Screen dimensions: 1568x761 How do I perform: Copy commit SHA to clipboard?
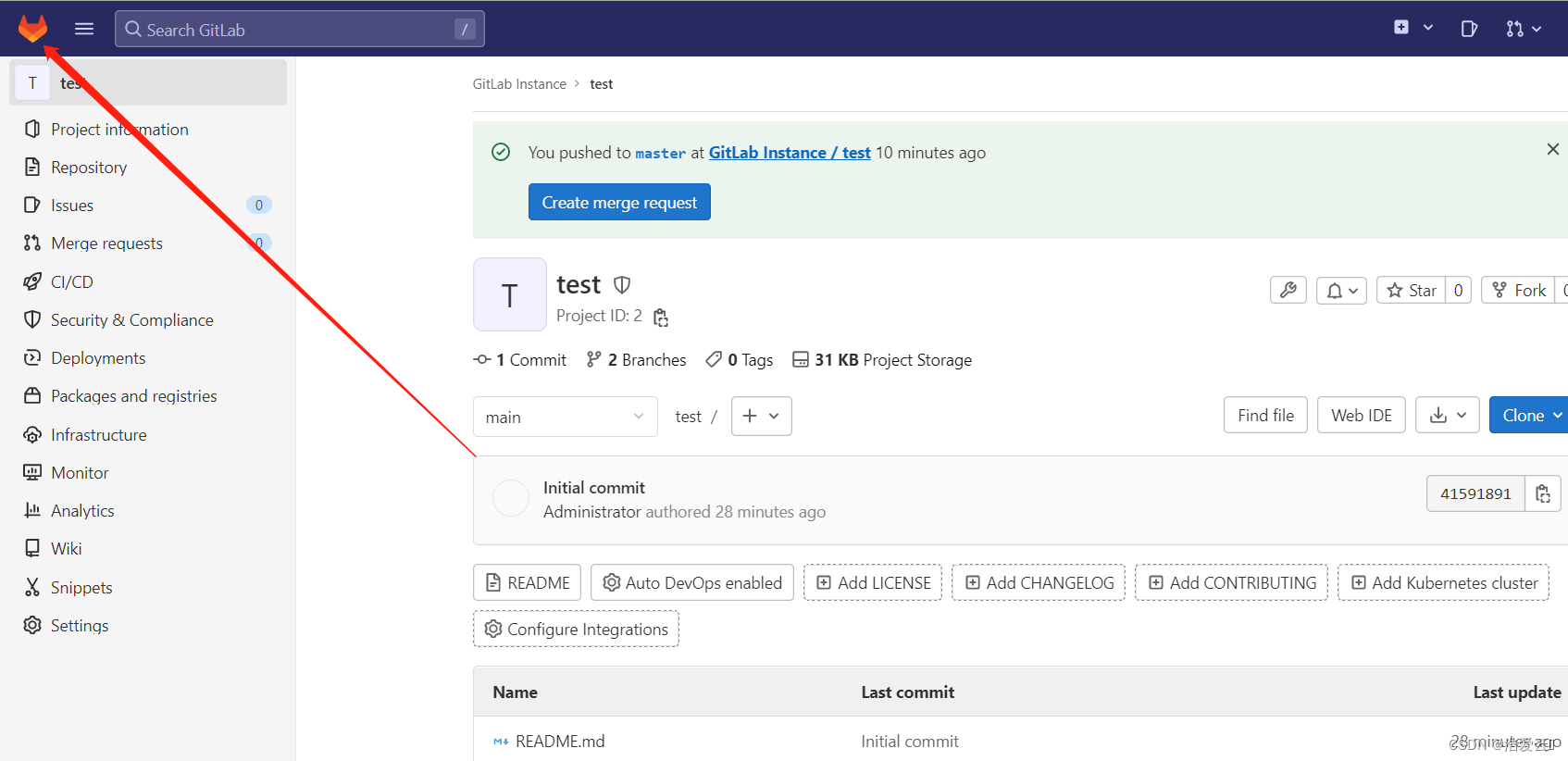tap(1542, 494)
